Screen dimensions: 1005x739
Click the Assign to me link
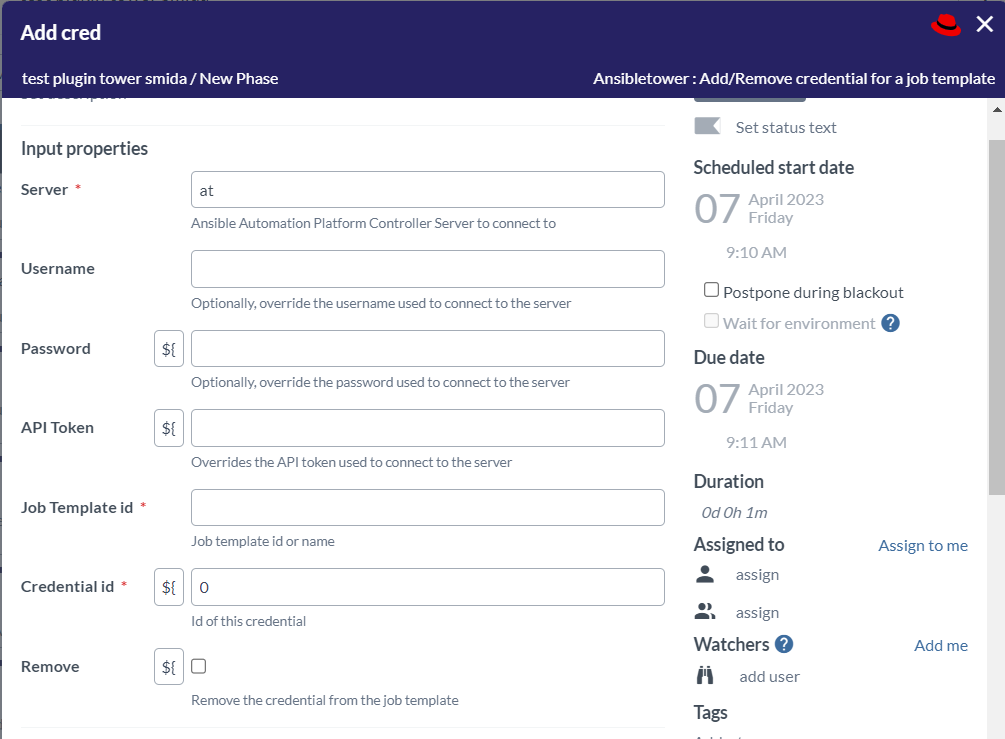pyautogui.click(x=922, y=545)
